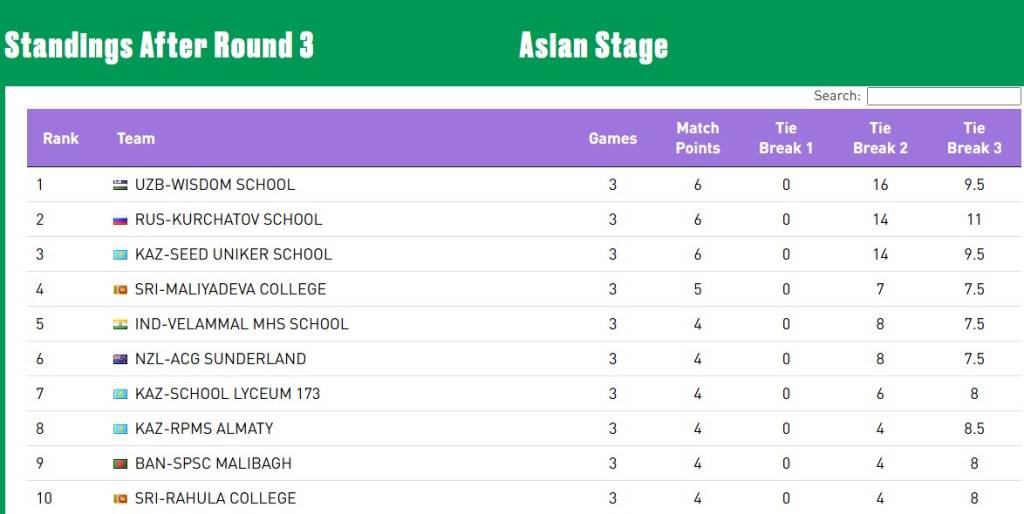The image size is (1024, 514).
Task: Click the Sri Lanka flag beside Maliyadeva College
Action: point(120,290)
